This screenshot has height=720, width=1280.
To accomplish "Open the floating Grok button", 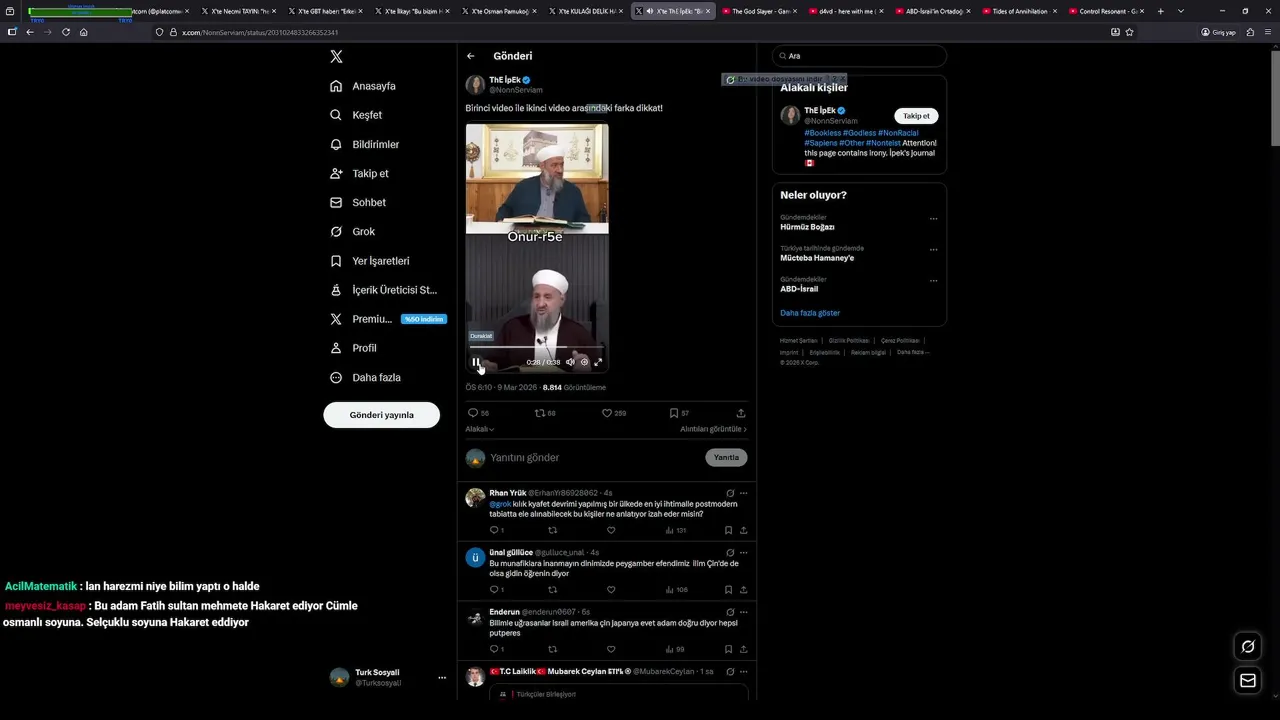I will pos(1248,647).
